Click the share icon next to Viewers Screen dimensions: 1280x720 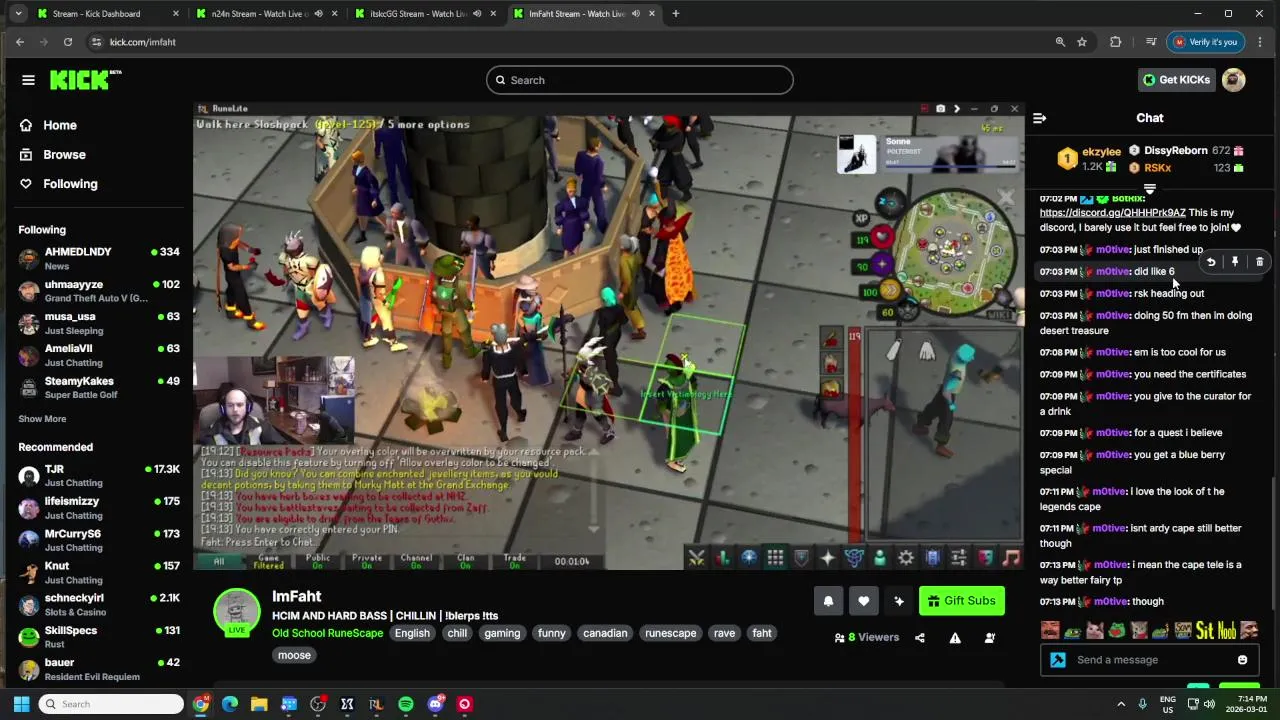pyautogui.click(x=920, y=638)
